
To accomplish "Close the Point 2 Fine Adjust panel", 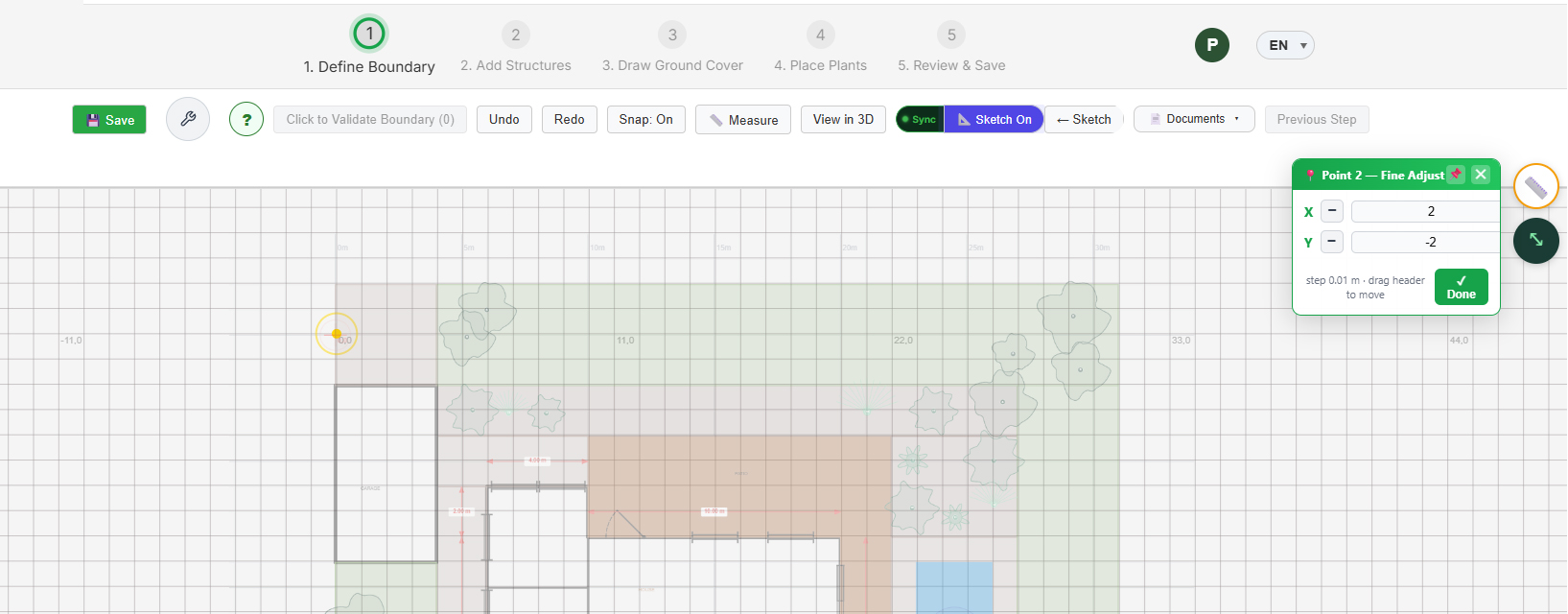I will coord(1481,175).
